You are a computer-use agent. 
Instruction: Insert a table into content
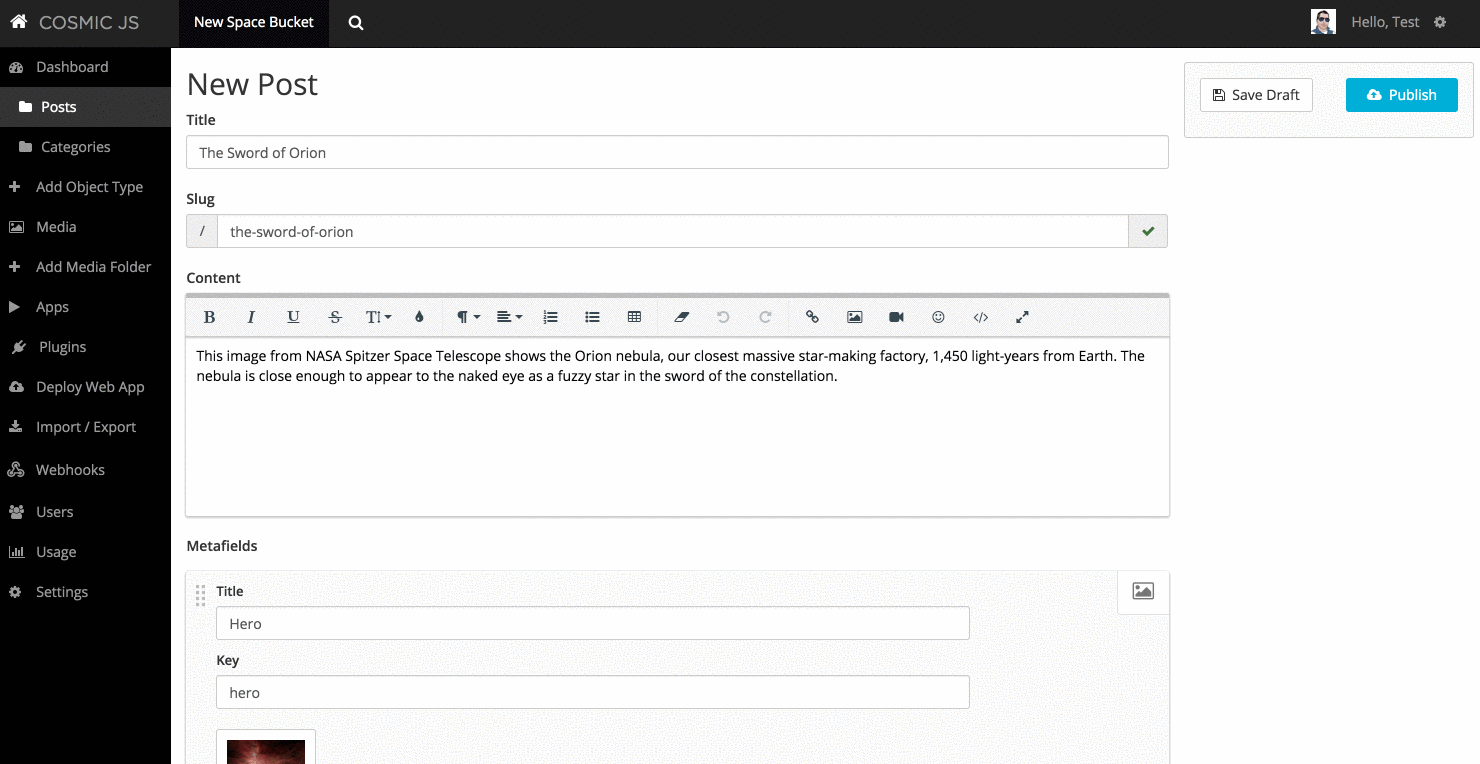pos(634,317)
